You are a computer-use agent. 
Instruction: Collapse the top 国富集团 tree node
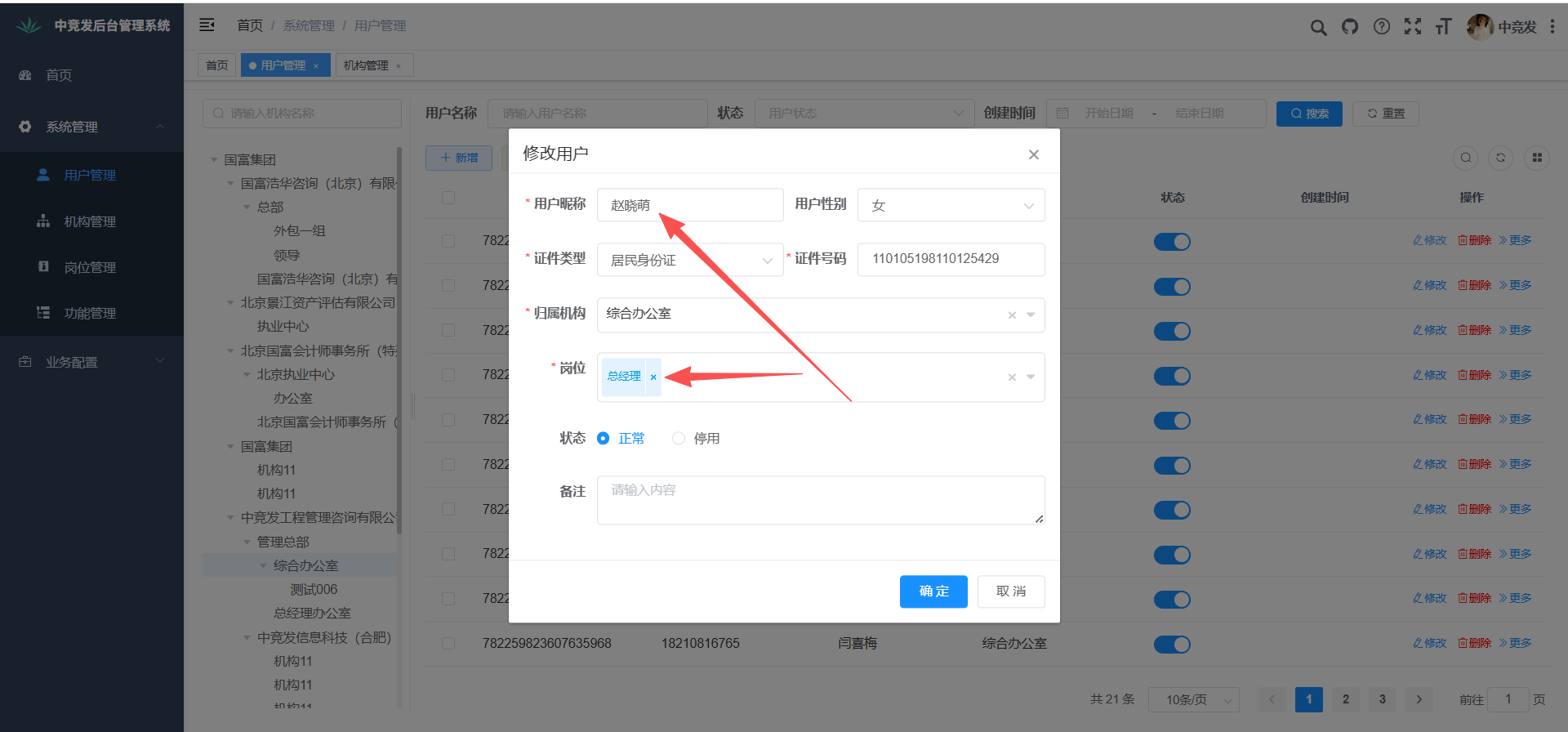point(214,160)
